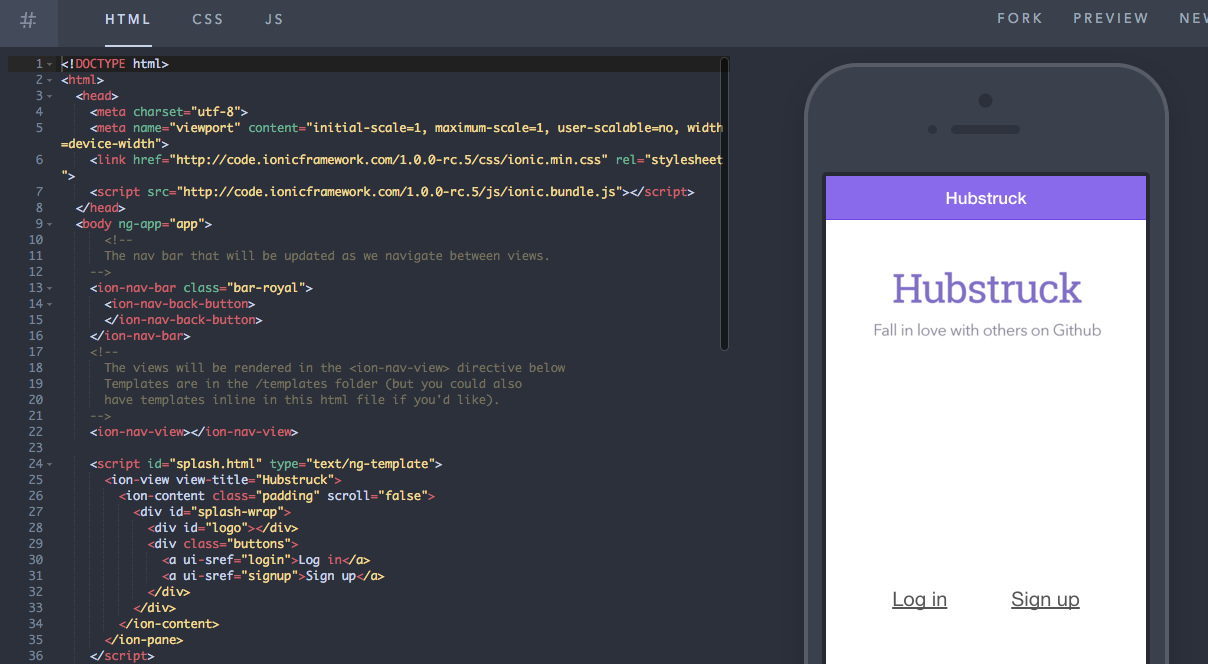Click the PREVIEW button
This screenshot has width=1208, height=664.
[x=1111, y=18]
